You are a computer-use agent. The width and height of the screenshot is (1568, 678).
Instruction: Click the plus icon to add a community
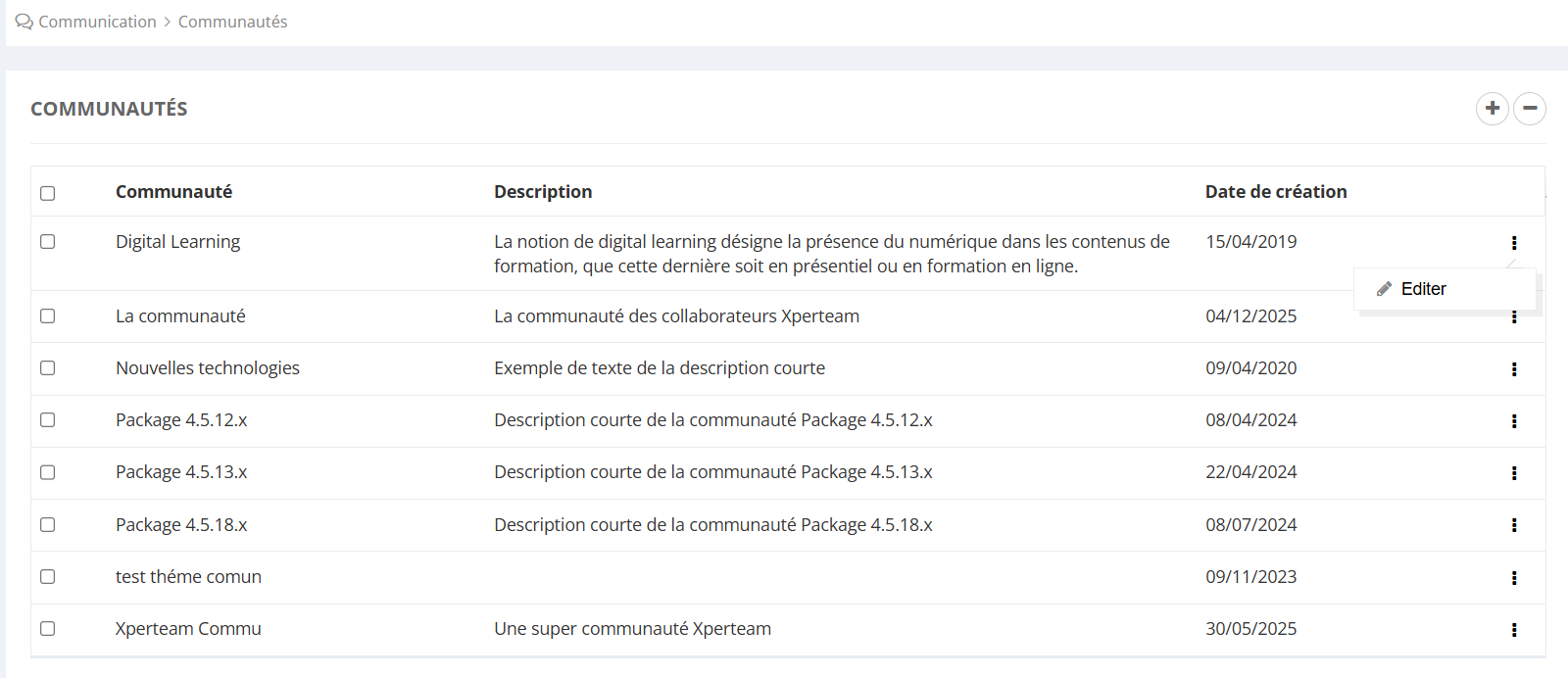(x=1492, y=108)
